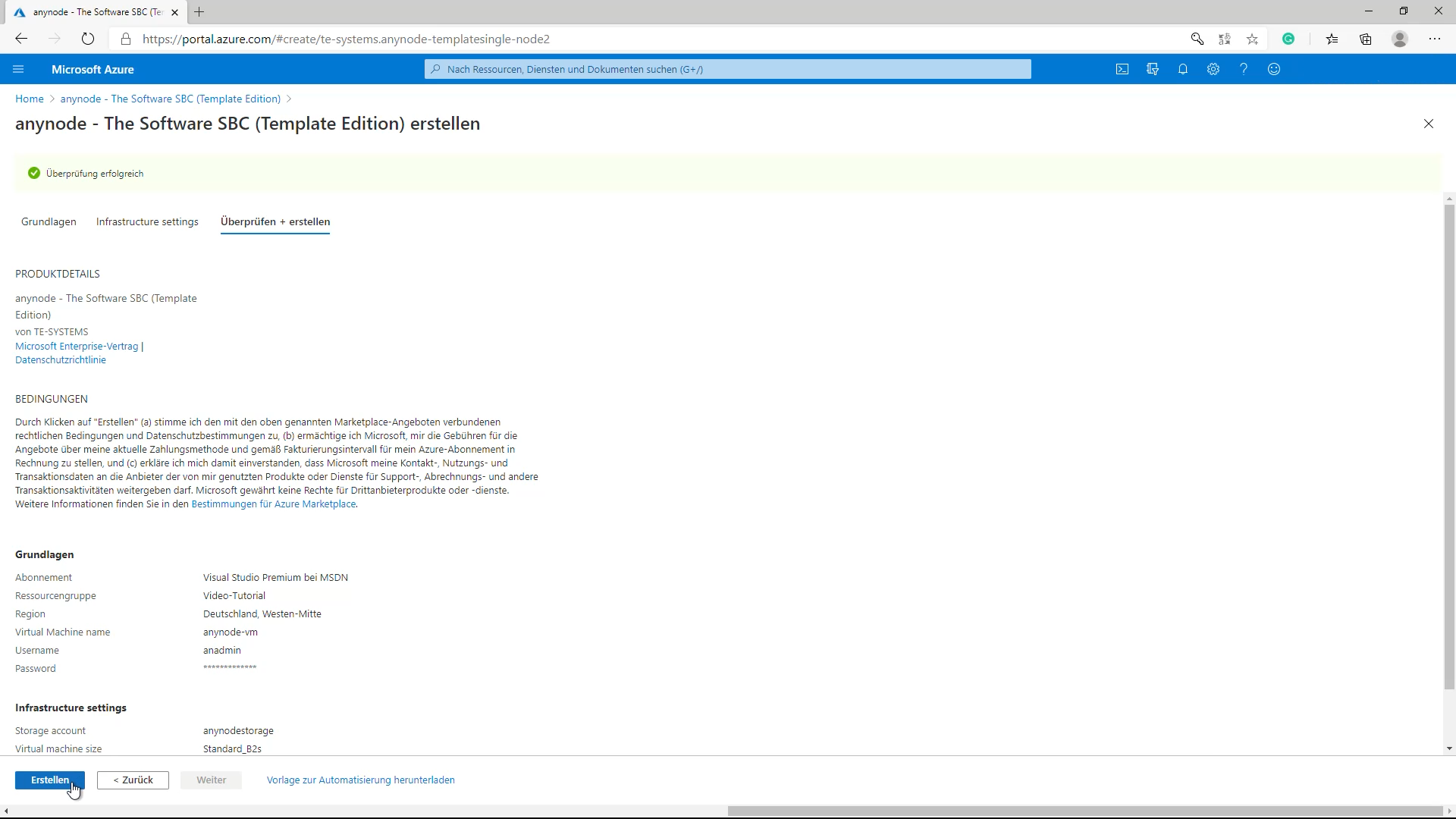
Task: Select the Visual Studio Premium bei MSDN value
Action: 275,578
